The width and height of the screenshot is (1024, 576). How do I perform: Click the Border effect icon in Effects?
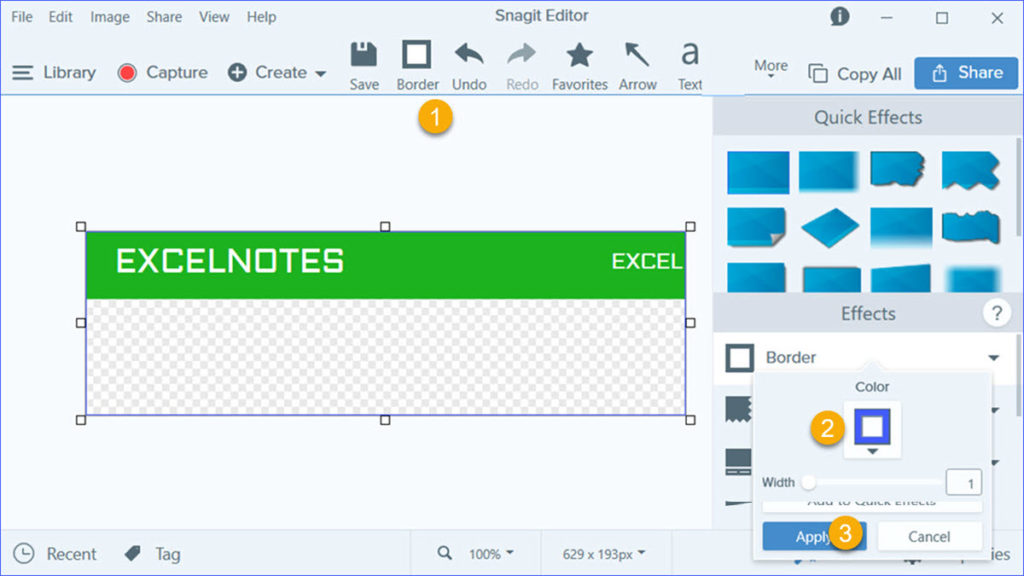pos(739,358)
